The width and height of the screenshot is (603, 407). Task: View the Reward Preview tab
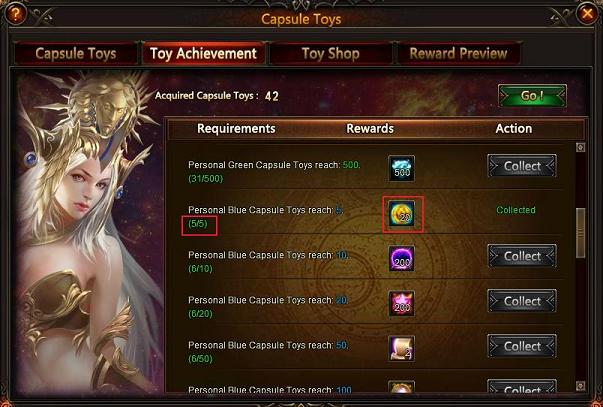tap(458, 53)
